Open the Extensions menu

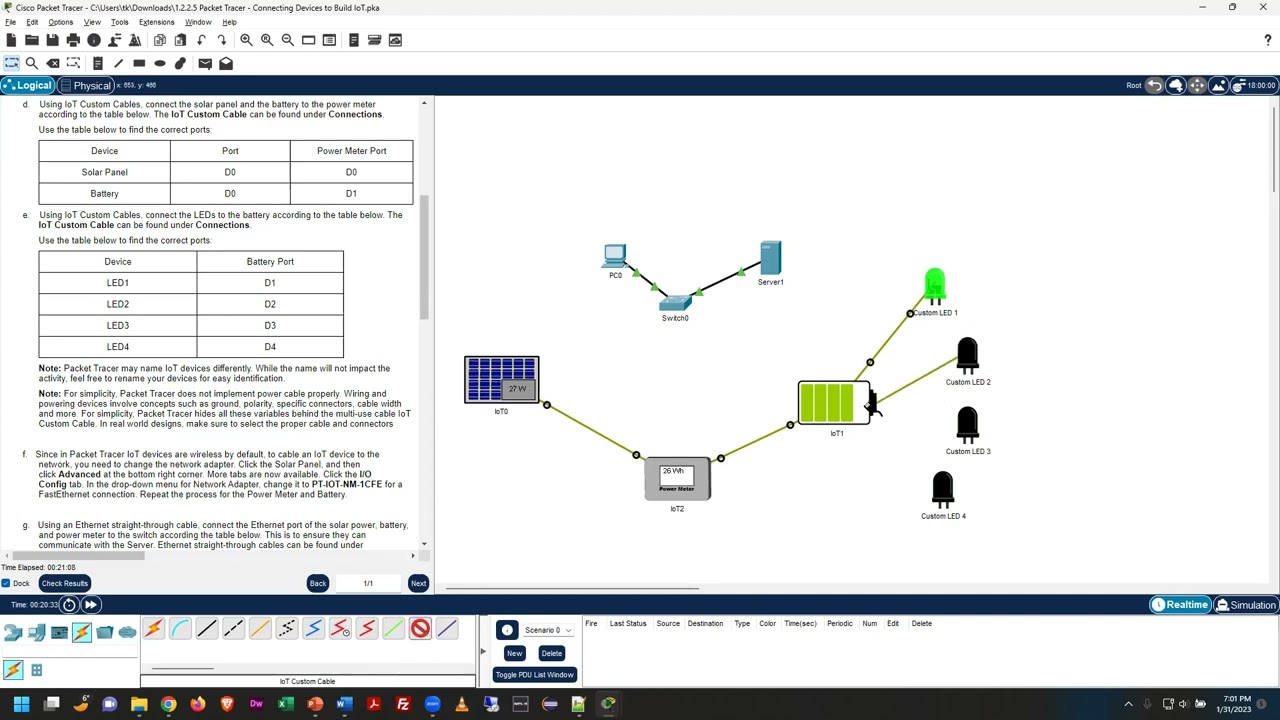pos(156,22)
